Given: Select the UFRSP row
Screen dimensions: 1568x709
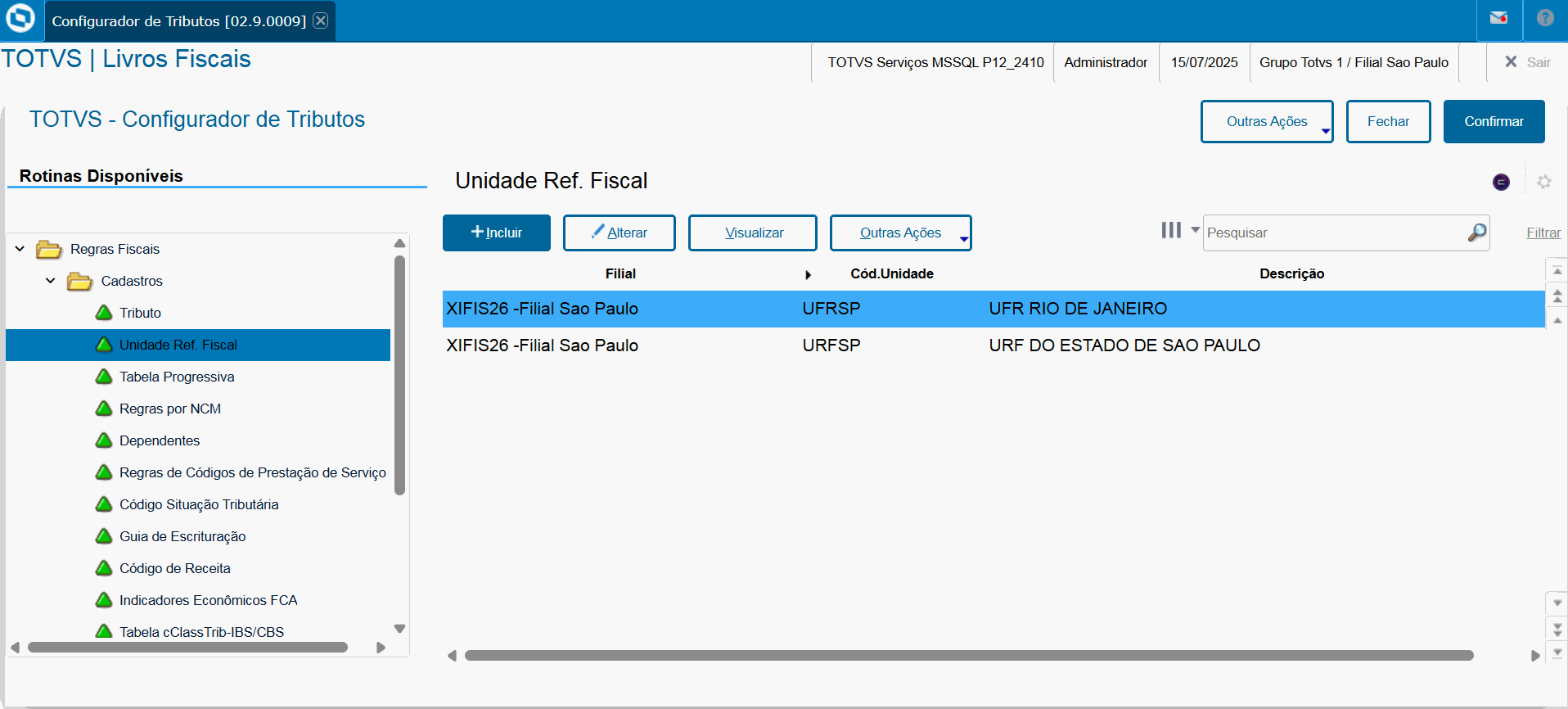Looking at the screenshot, I should [x=994, y=309].
